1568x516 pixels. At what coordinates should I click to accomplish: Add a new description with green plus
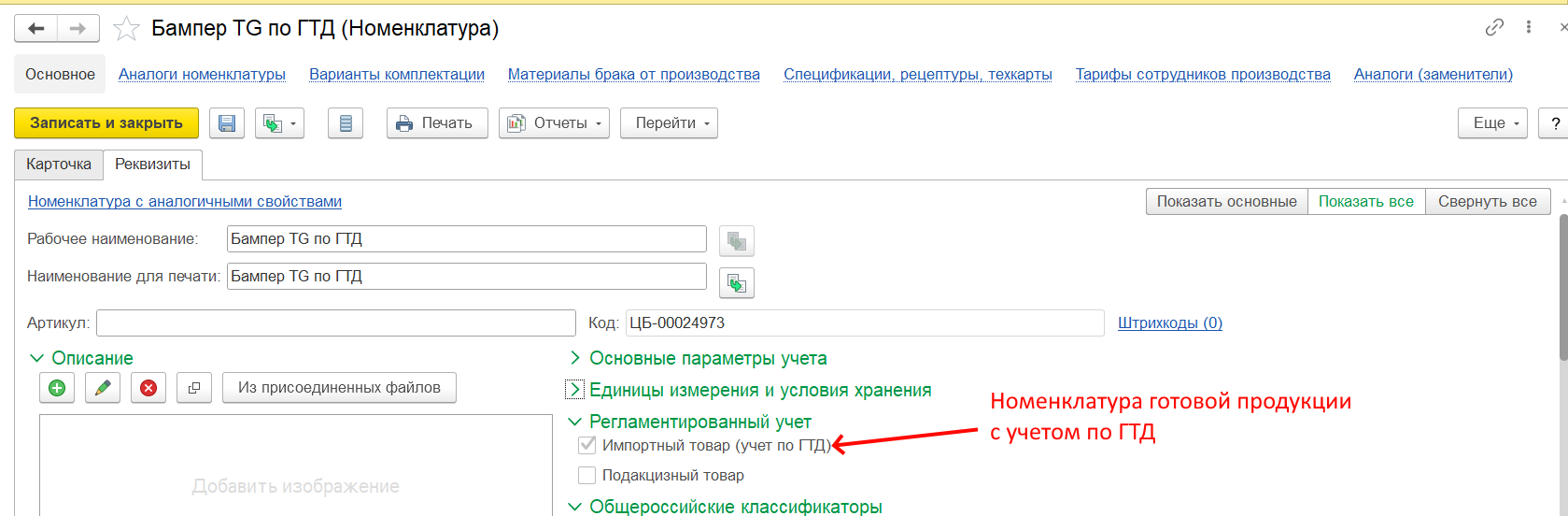coord(57,388)
